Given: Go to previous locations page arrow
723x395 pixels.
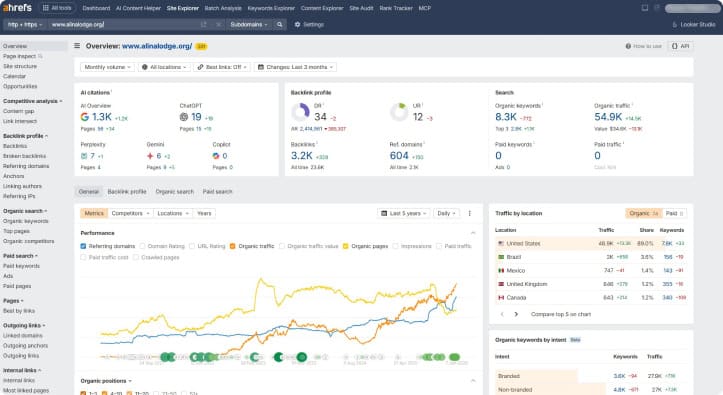Looking at the screenshot, I should tap(502, 314).
